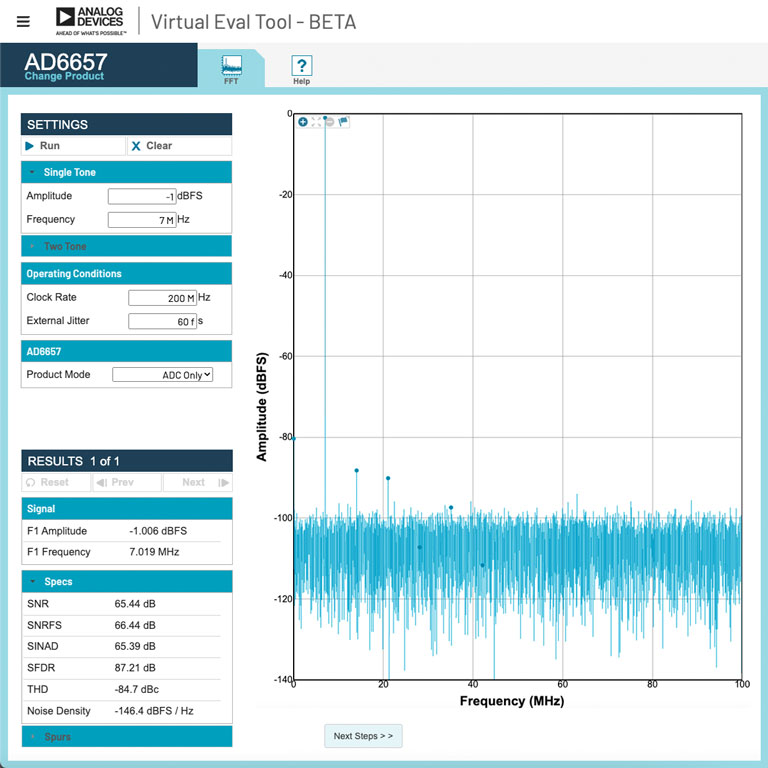Click the AD6657 section header
Viewport: 768px width, 768px height.
click(x=126, y=351)
